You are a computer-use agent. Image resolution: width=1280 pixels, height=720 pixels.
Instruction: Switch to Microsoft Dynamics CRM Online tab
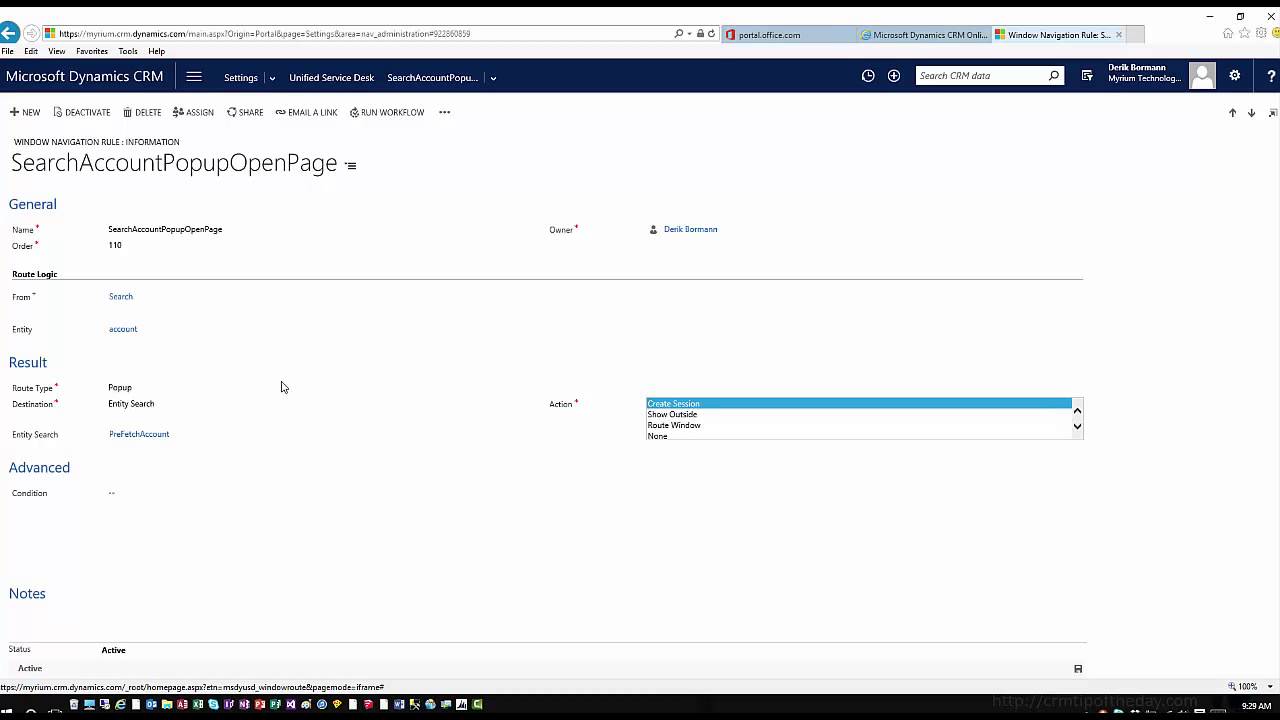(x=925, y=35)
